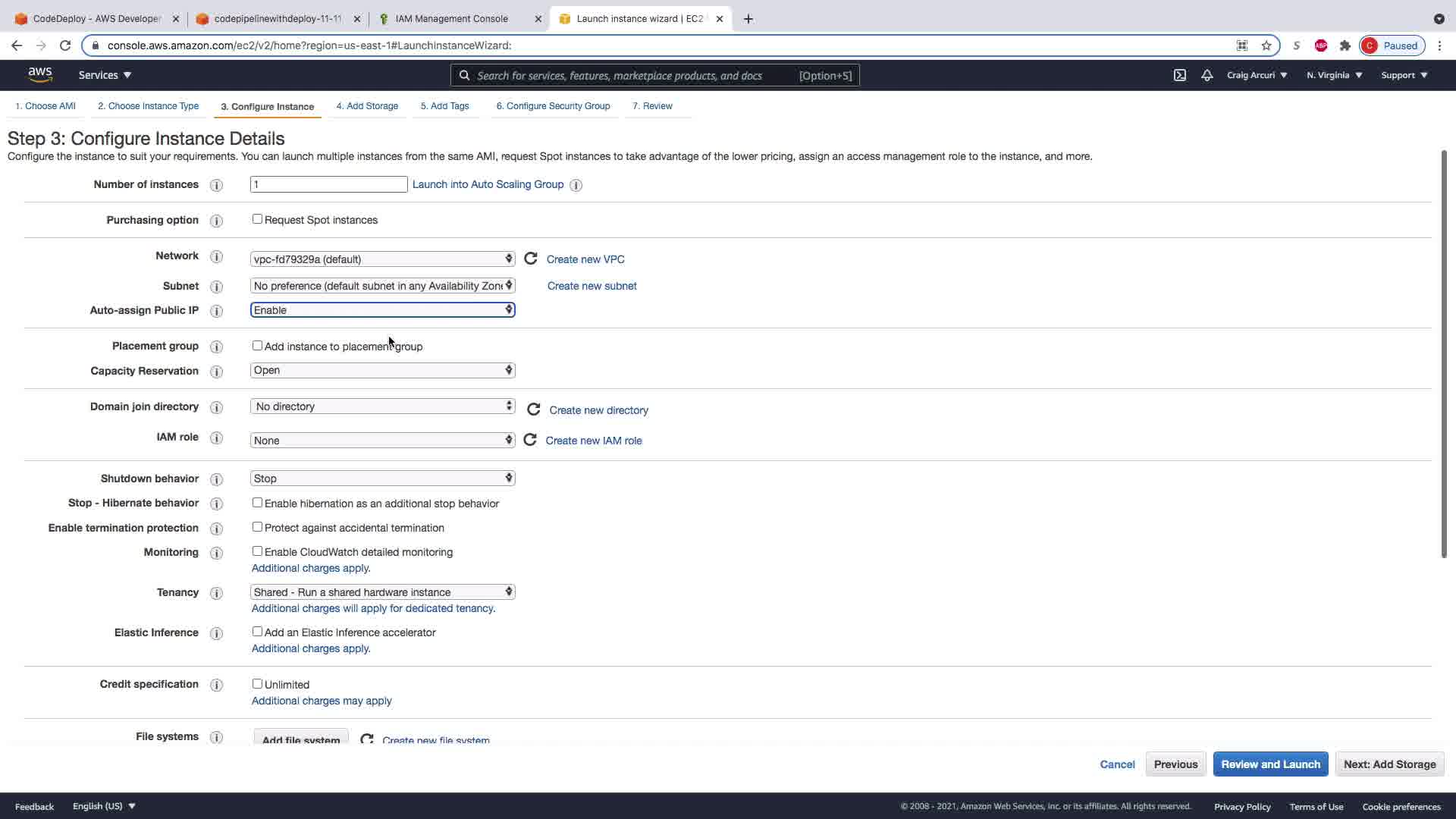
Task: Bookmark this page with star icon
Action: pyautogui.click(x=1266, y=45)
